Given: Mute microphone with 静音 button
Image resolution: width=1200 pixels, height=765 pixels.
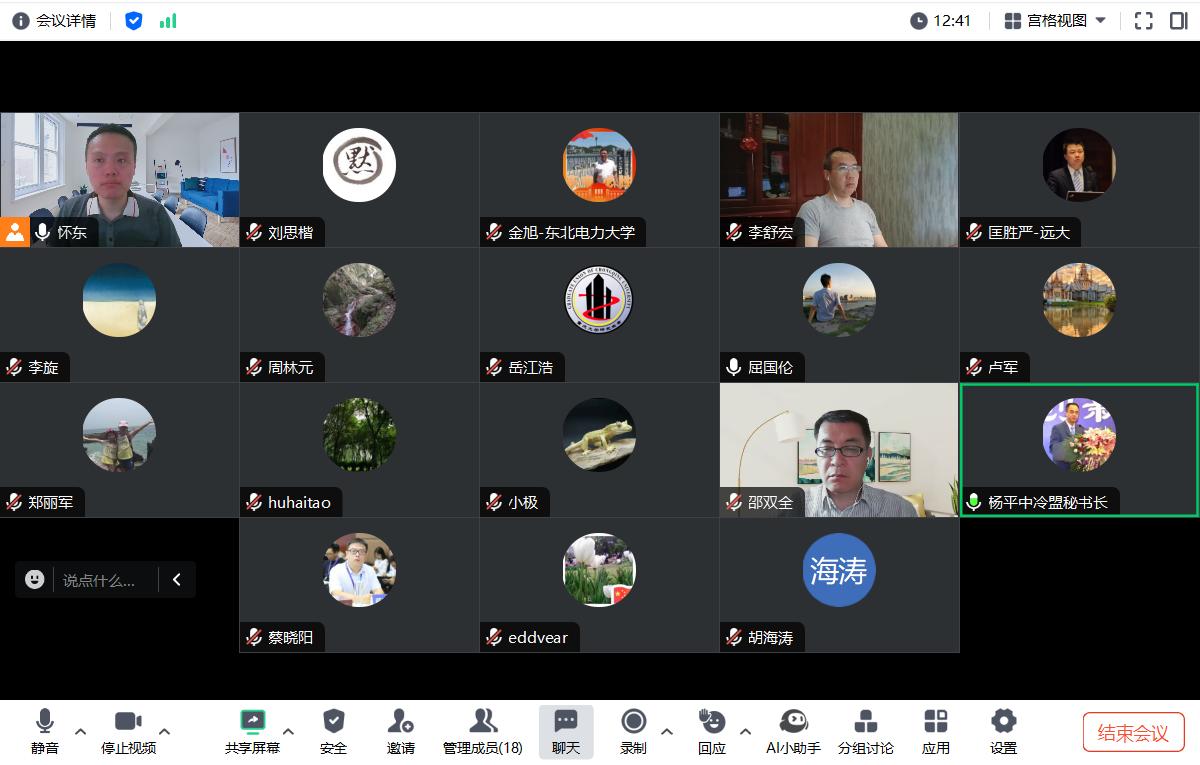Looking at the screenshot, I should (44, 722).
